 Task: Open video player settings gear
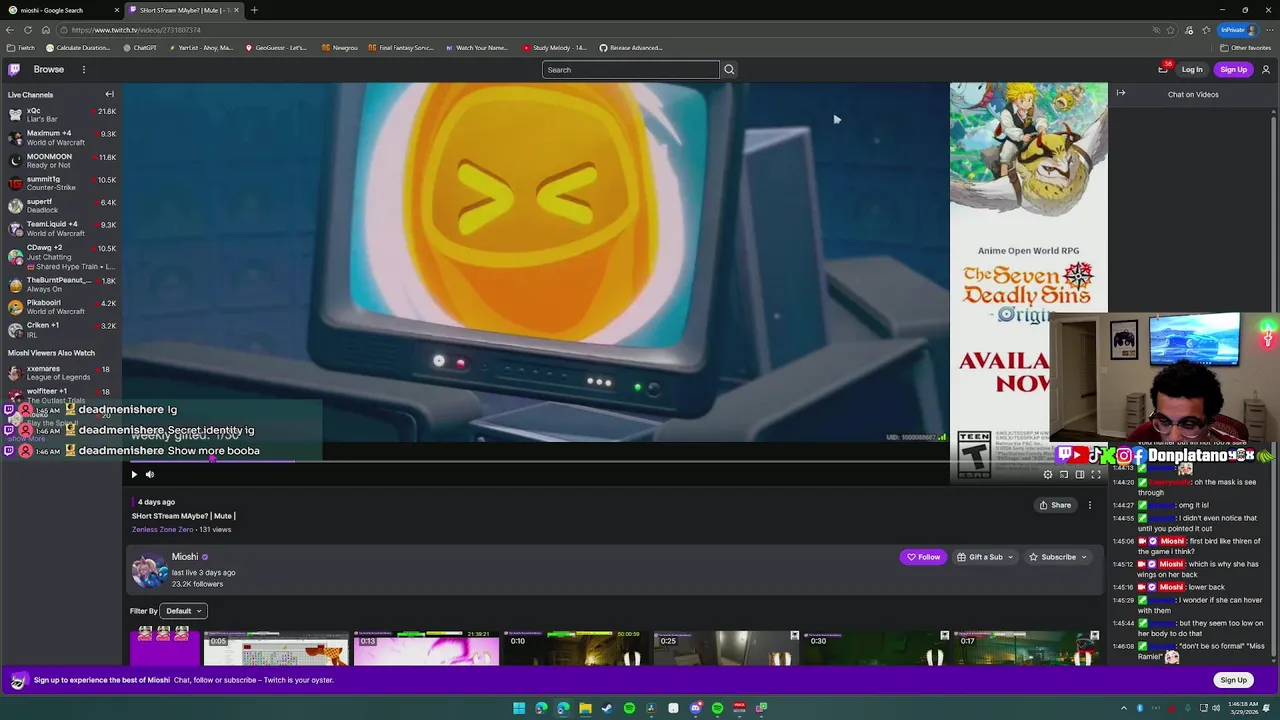coord(1048,475)
